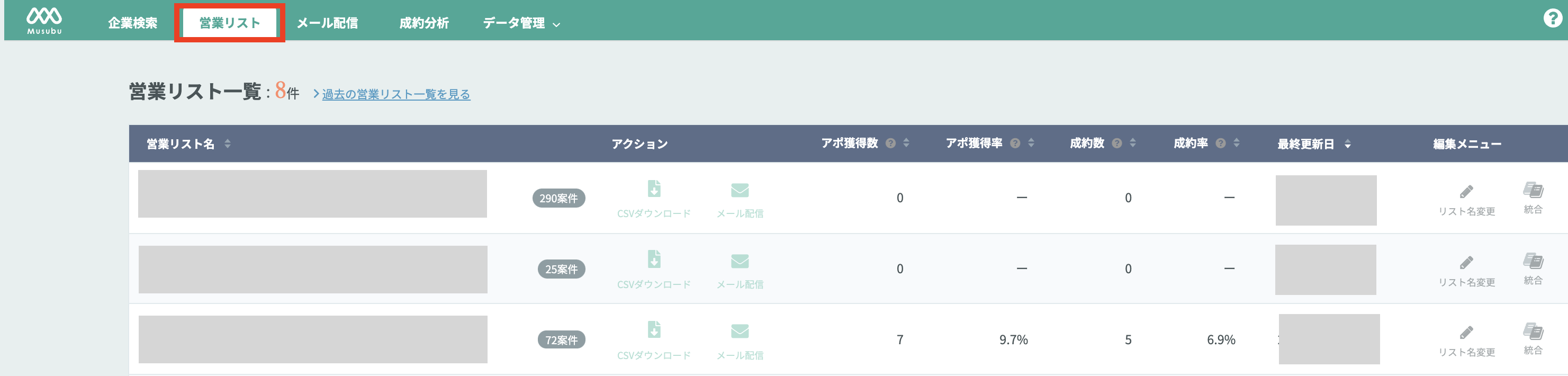Sort by 成約数 column arrows
Screen dimensions: 1568x376
pos(1133,143)
